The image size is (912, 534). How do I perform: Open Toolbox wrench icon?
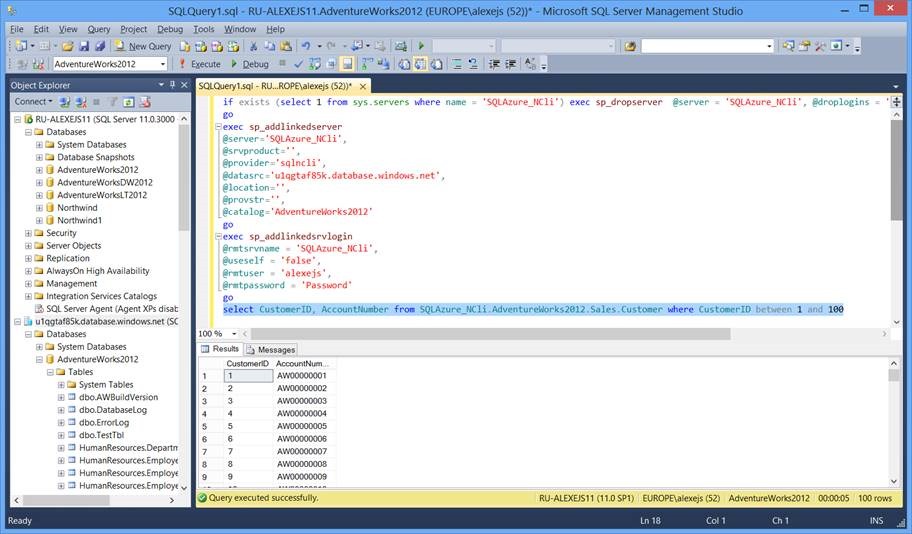click(x=820, y=46)
